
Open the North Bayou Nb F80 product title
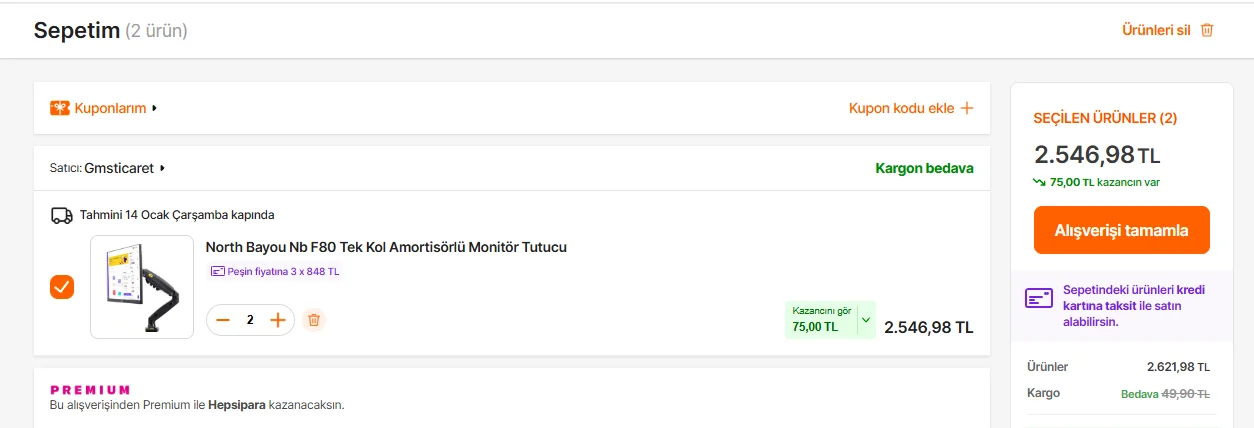coord(386,247)
